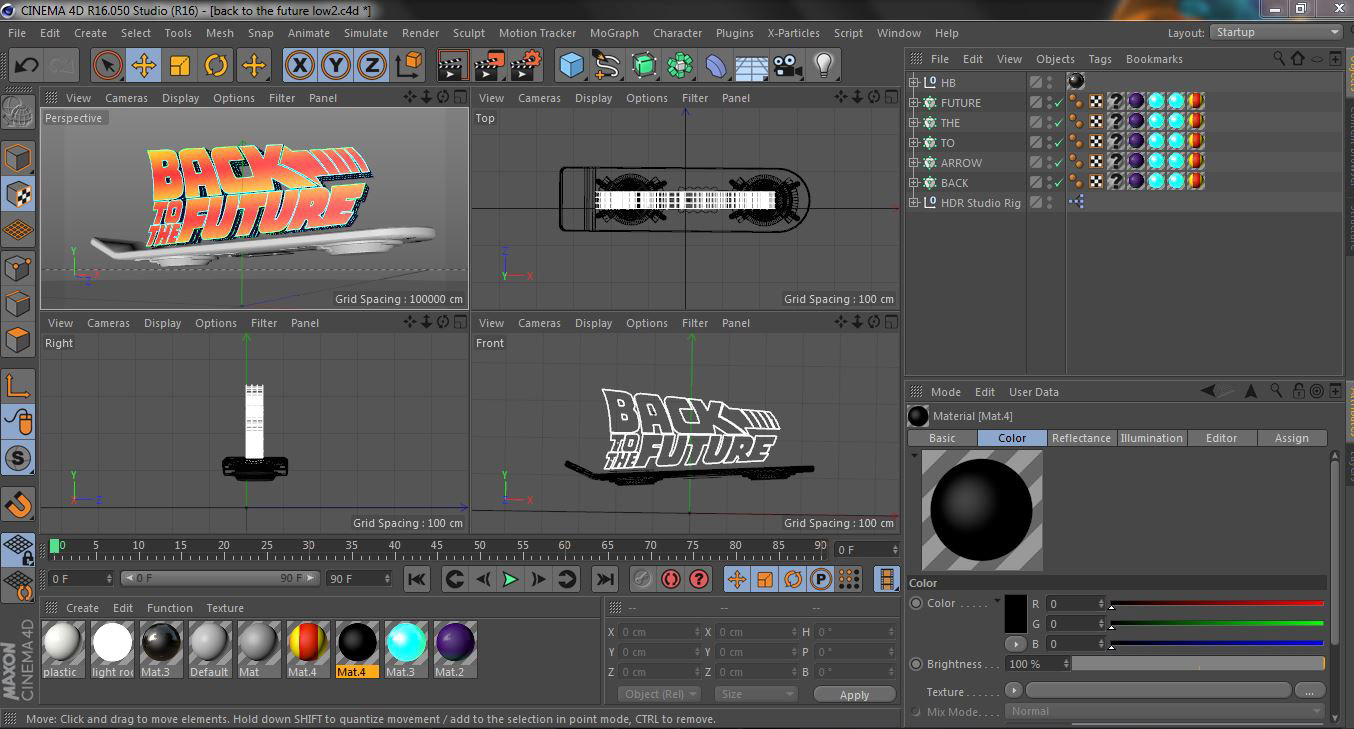This screenshot has width=1354, height=729.
Task: Switch to the Illumination tab
Action: click(1151, 438)
